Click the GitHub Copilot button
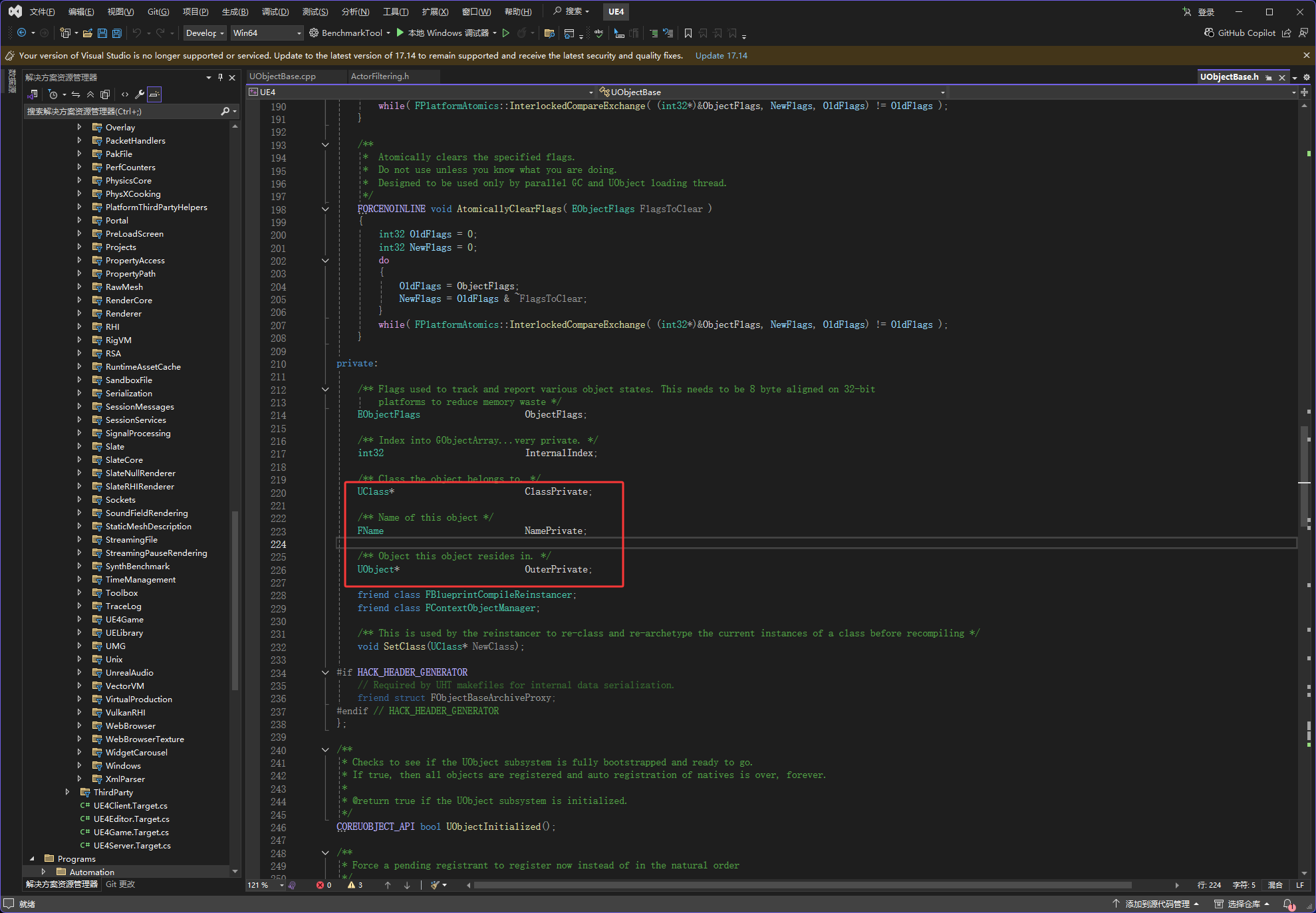1316x913 pixels. coord(1240,33)
